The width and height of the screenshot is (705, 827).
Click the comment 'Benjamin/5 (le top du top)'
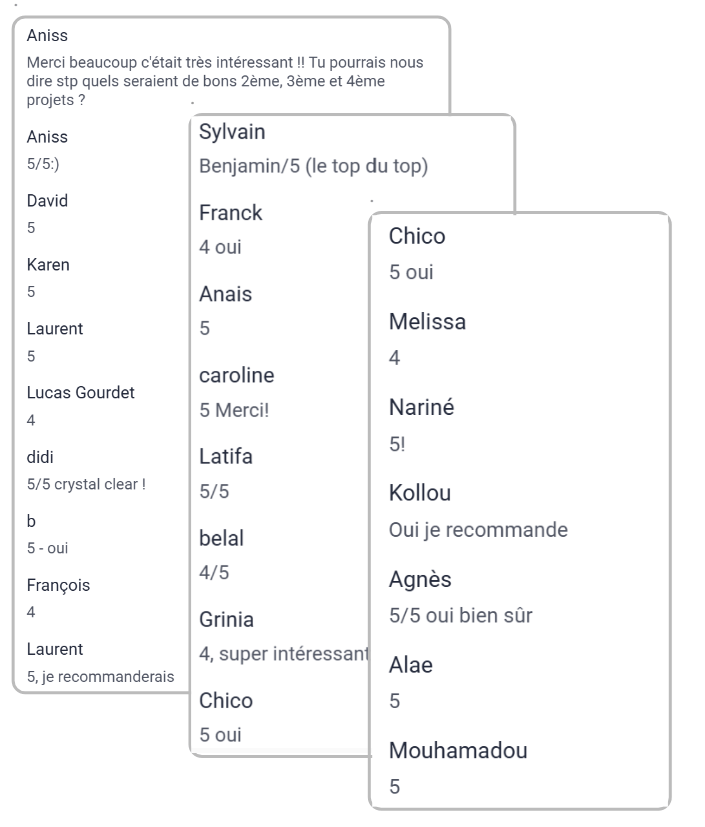(313, 166)
